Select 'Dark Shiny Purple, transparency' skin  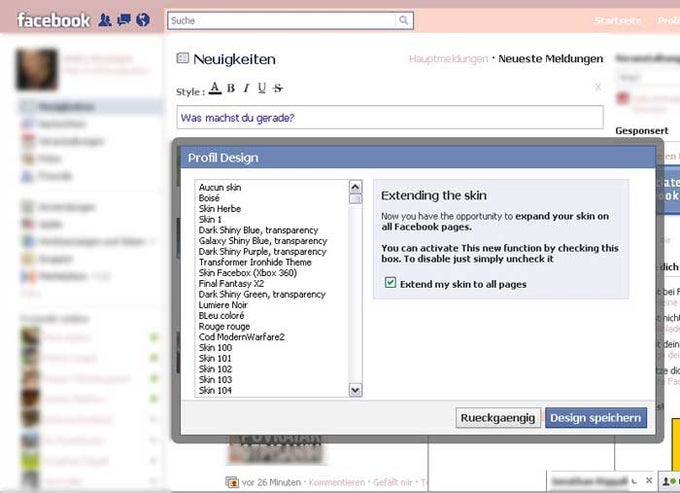(x=262, y=251)
